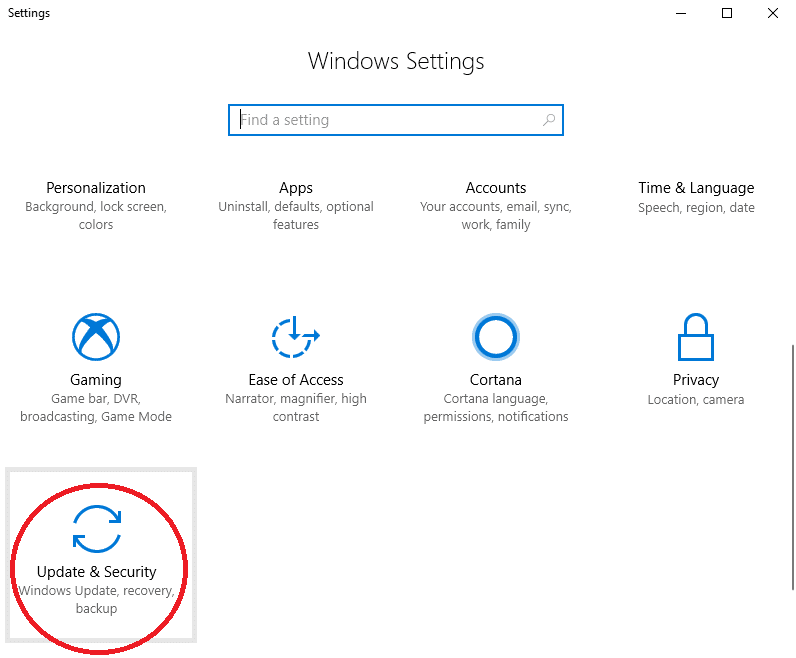
Task: Click the Update & Security title
Action: pos(96,572)
